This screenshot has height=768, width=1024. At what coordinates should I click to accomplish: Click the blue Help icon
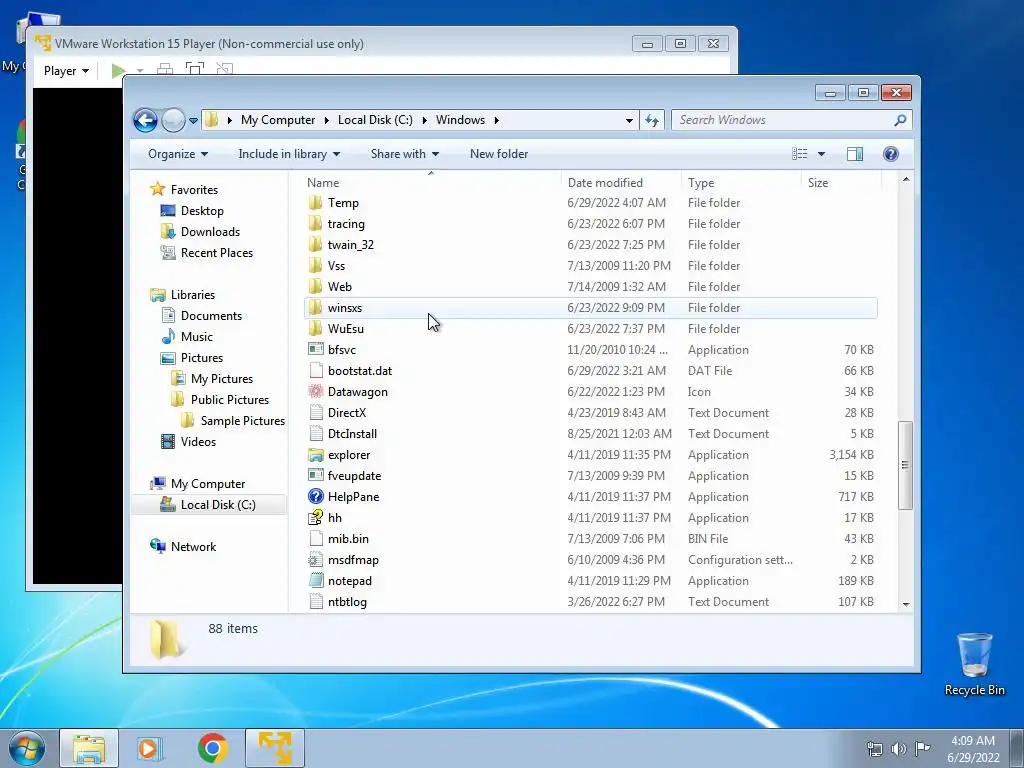point(891,154)
